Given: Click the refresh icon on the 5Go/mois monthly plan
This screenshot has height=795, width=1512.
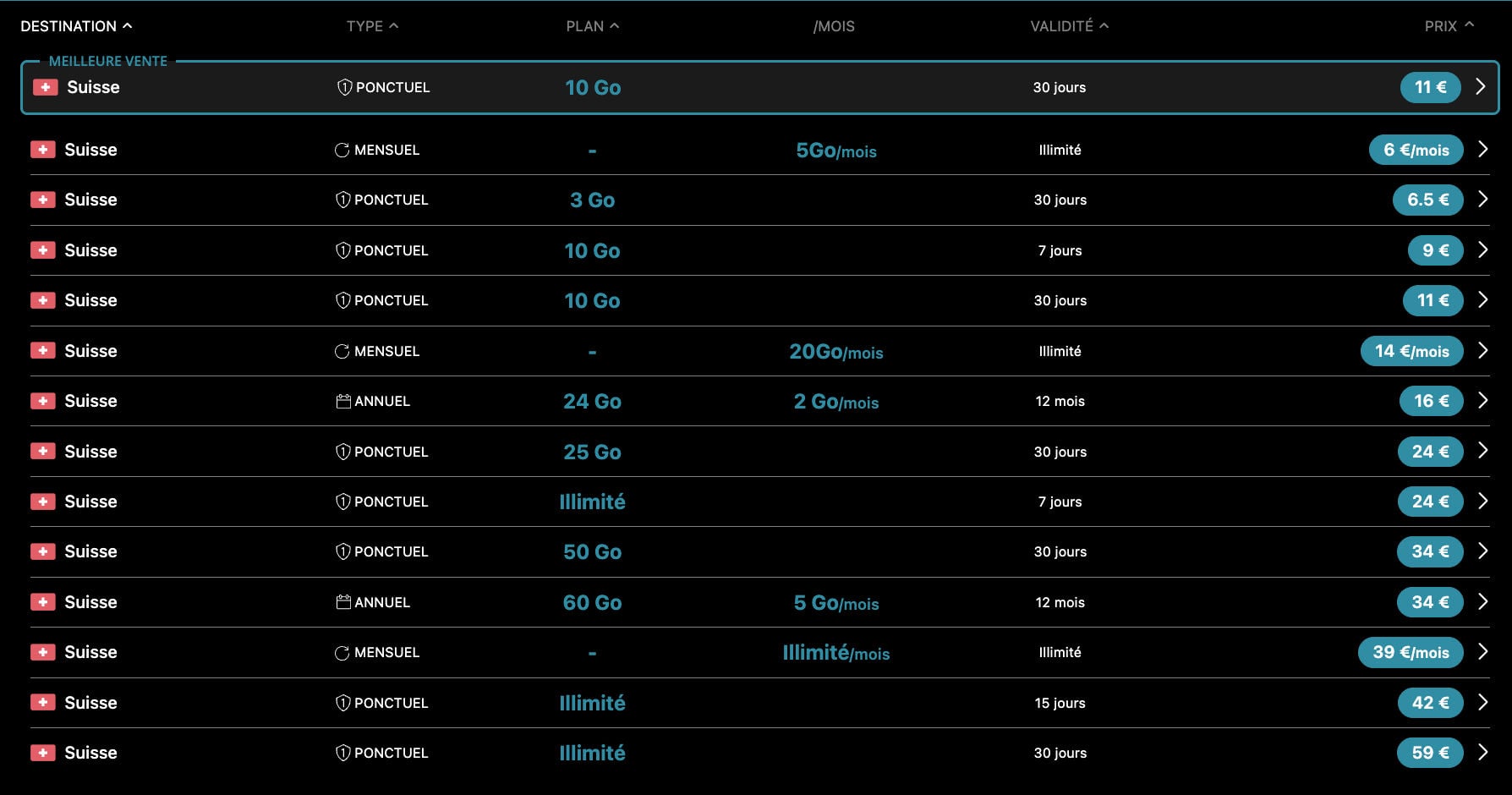Looking at the screenshot, I should 342,150.
